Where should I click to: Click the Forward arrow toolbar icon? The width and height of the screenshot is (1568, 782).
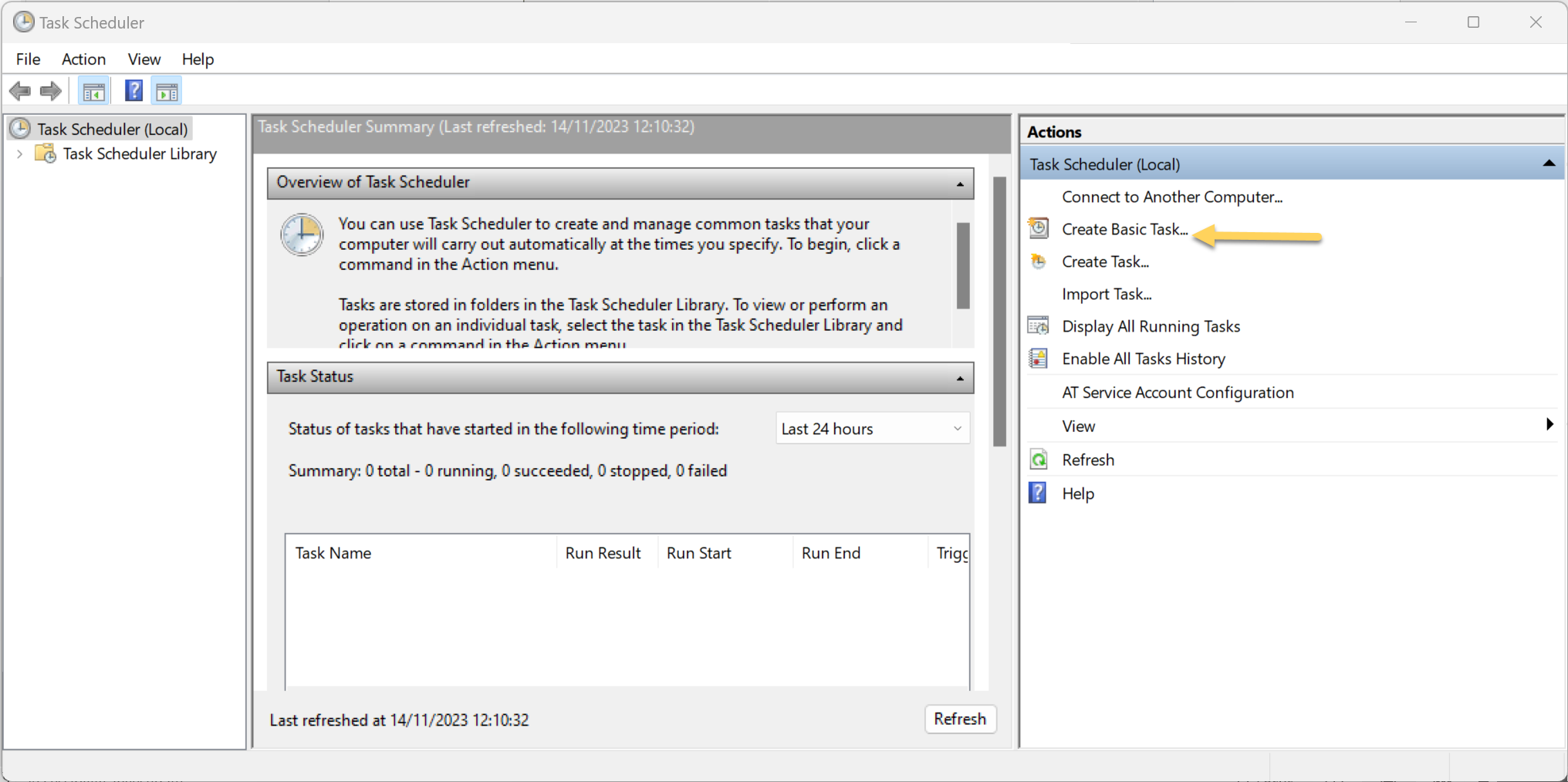point(51,92)
